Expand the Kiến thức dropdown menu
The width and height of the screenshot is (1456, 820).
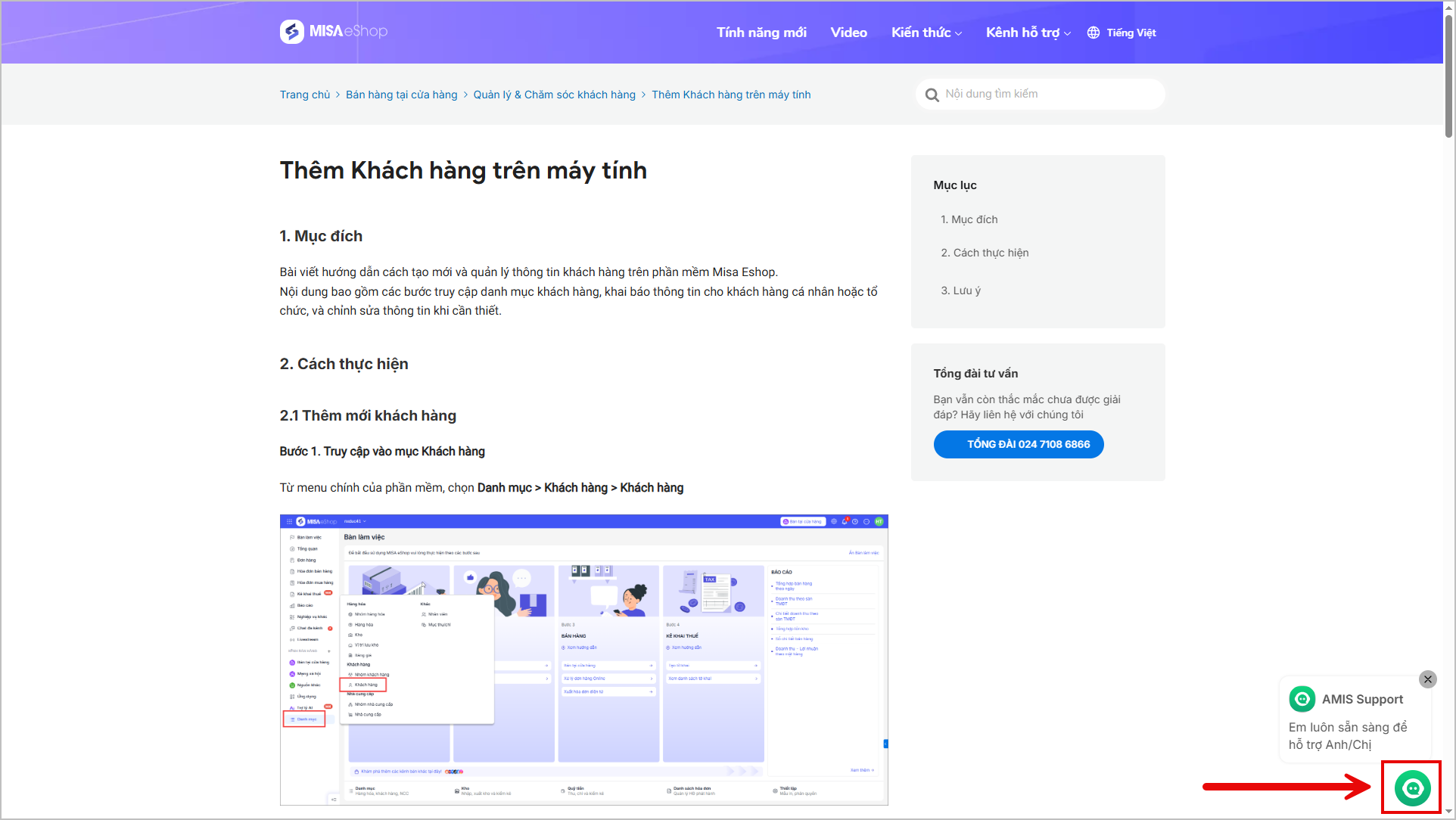pos(926,33)
